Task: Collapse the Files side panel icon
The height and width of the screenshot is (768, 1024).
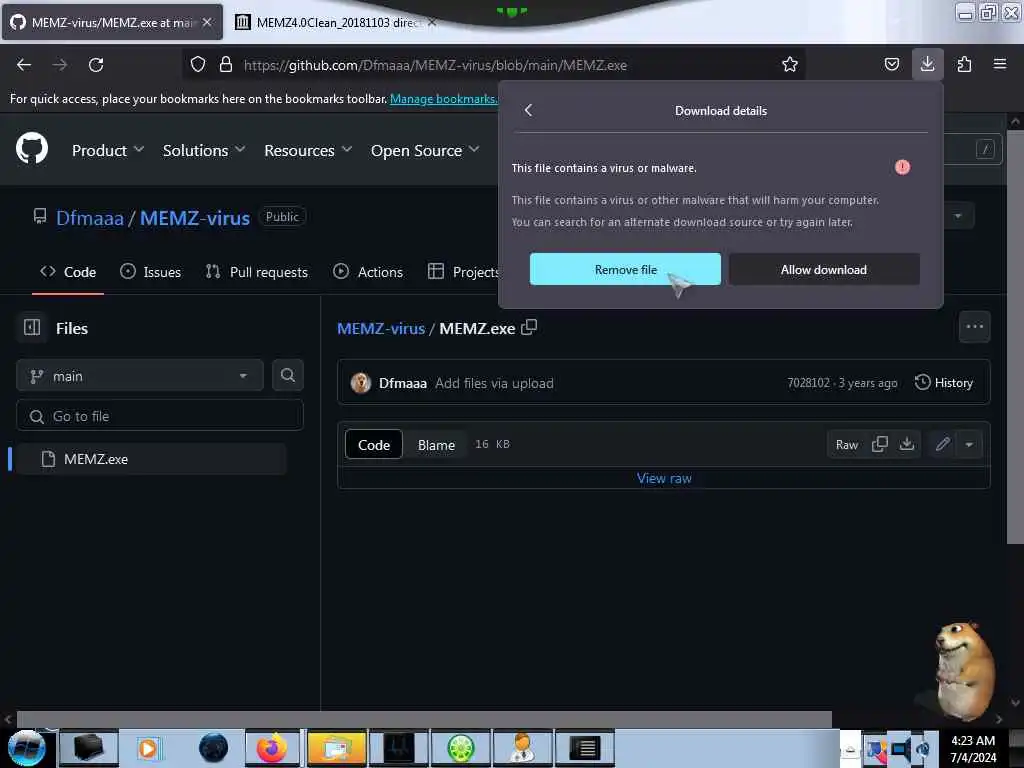Action: [32, 327]
